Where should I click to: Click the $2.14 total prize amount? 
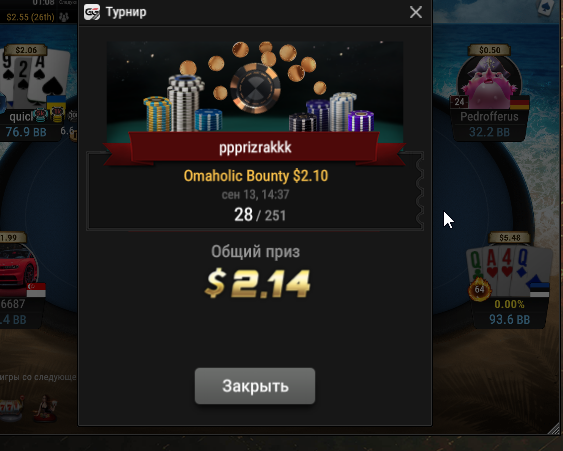257,284
